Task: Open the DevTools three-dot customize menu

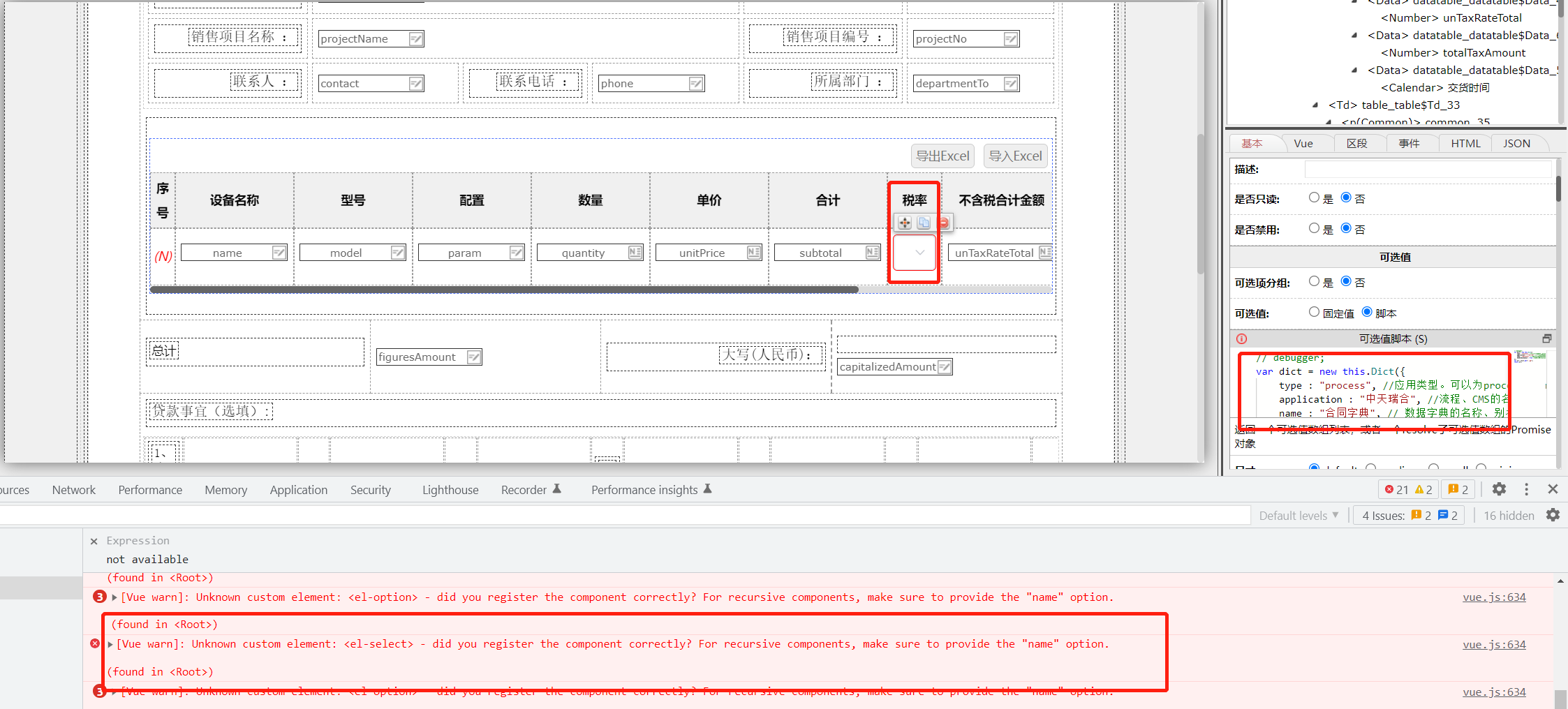Action: click(1527, 489)
